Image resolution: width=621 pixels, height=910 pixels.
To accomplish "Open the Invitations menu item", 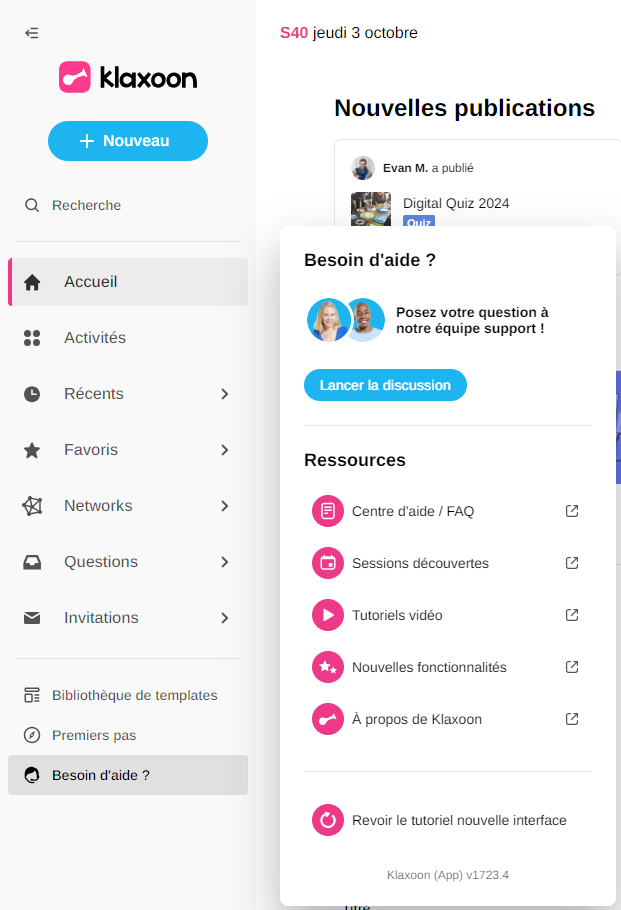I will tap(101, 618).
